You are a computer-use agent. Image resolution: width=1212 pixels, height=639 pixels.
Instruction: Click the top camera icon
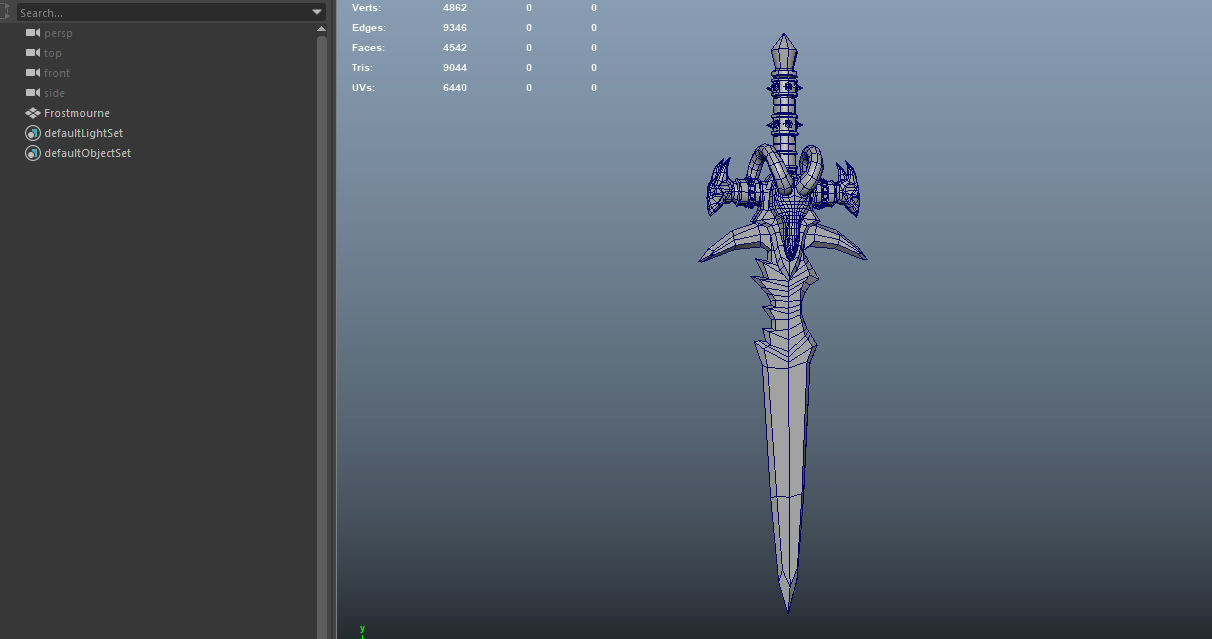point(32,53)
